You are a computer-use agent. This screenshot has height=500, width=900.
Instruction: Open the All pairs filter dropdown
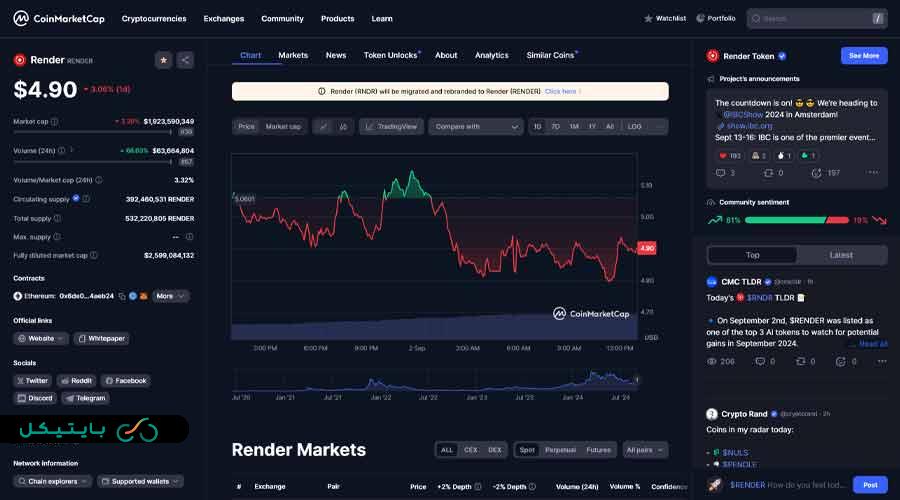[644, 450]
